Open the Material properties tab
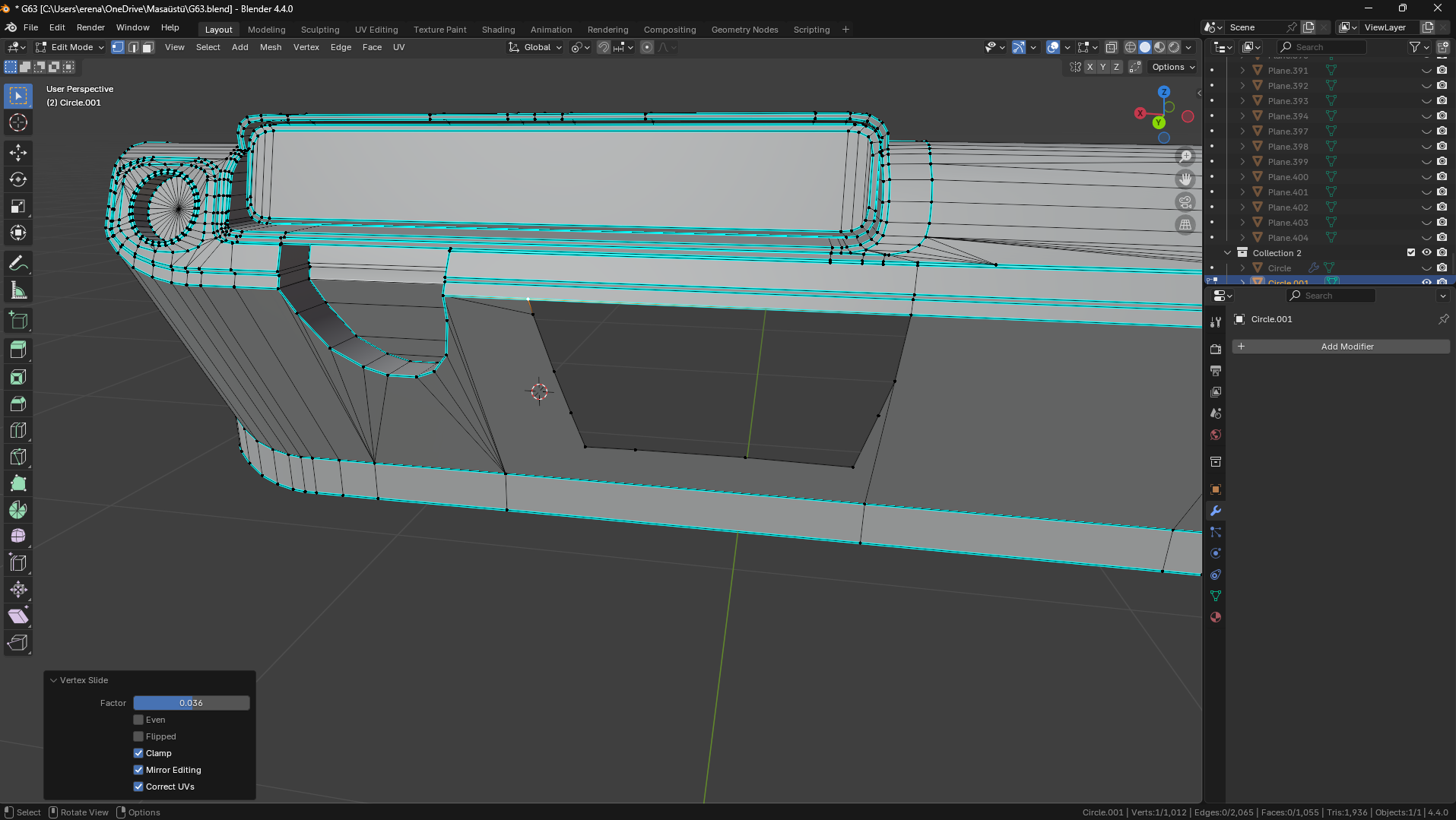This screenshot has height=820, width=1456. pyautogui.click(x=1215, y=617)
